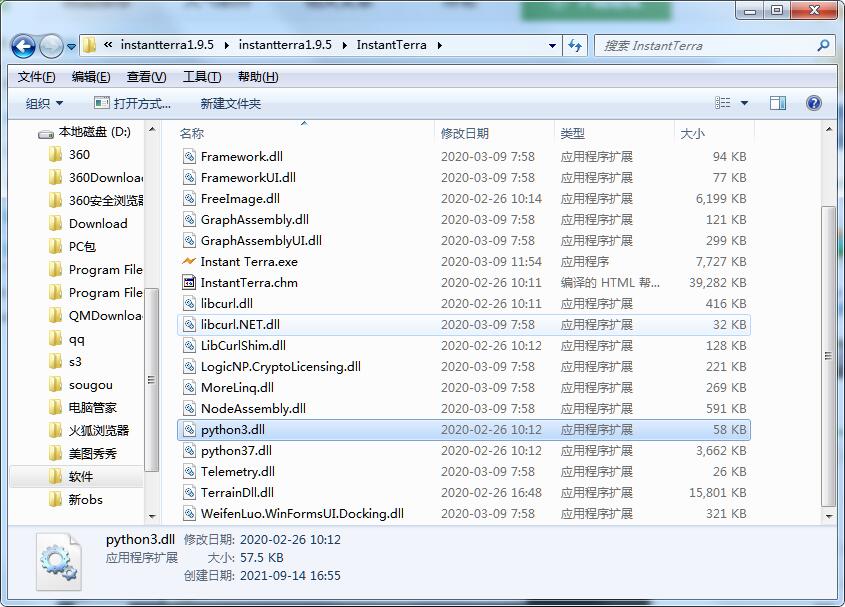Viewport: 845px width, 607px height.
Task: Click the InstantTerra.chm help file icon
Action: [189, 282]
